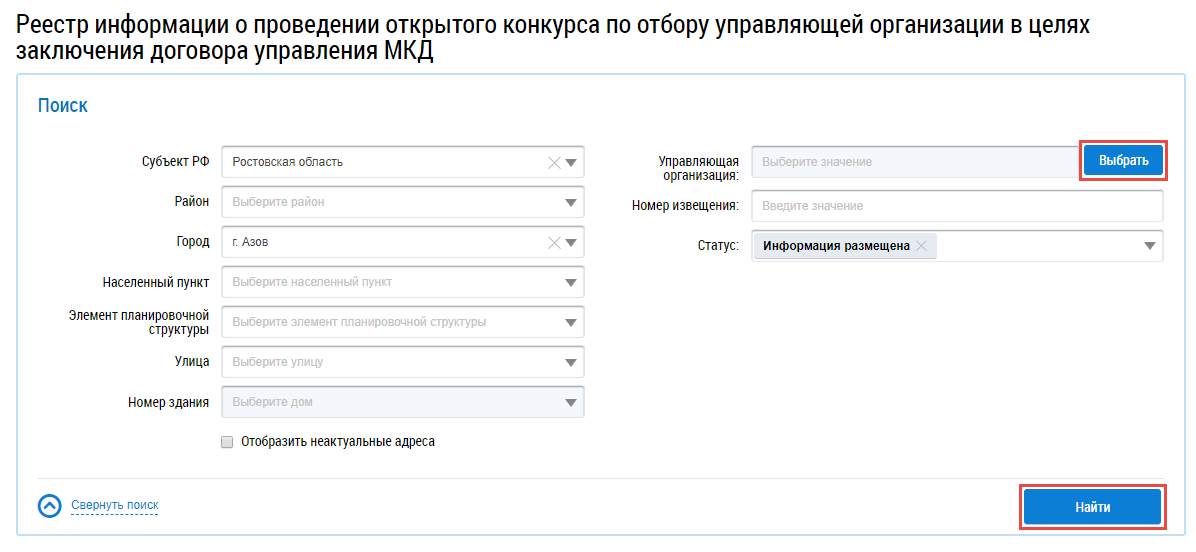Enable Отобразить неактуальные адреса checkbox
This screenshot has width=1196, height=552.
click(227, 441)
